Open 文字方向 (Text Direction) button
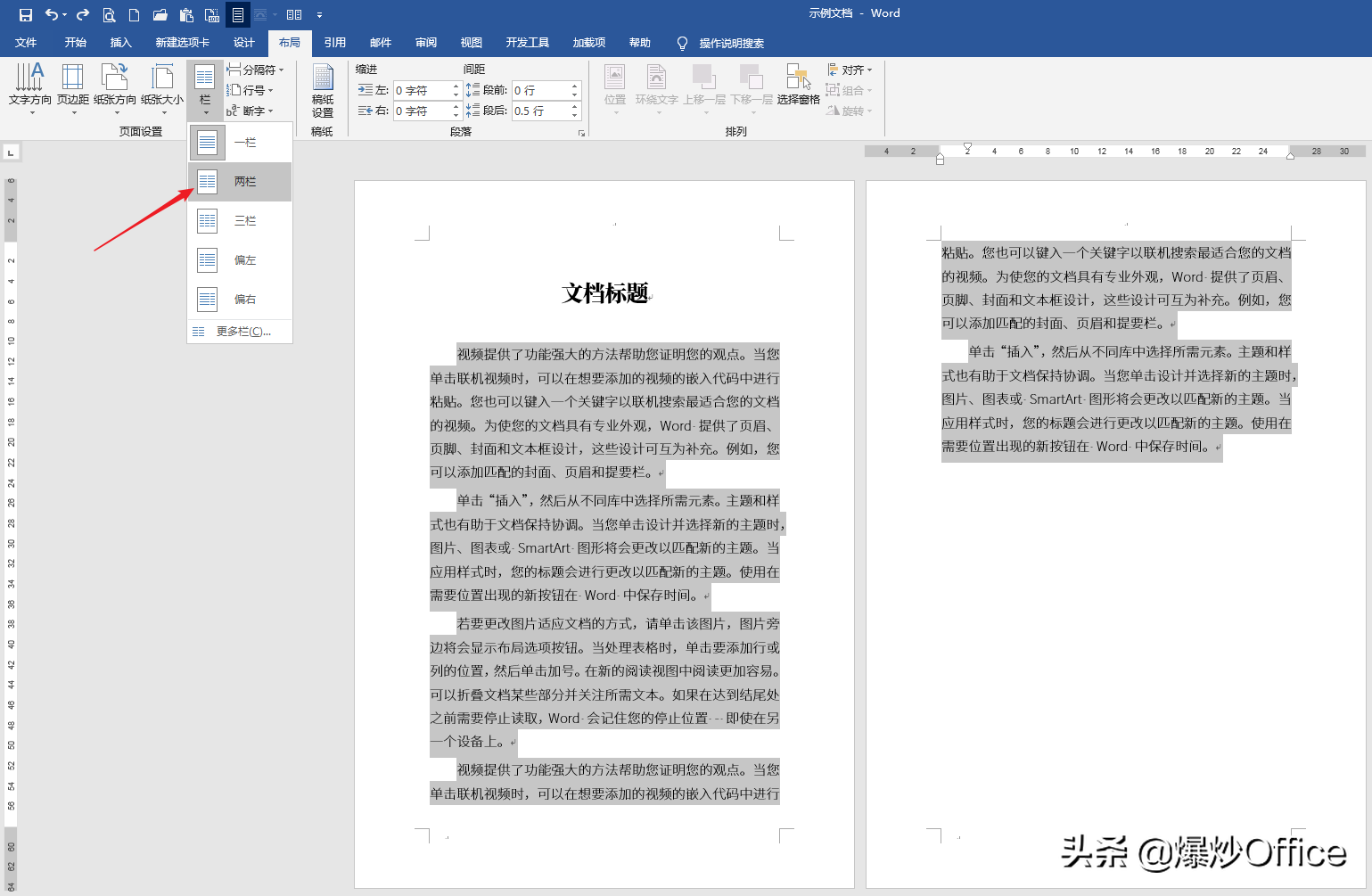The image size is (1372, 896). coord(30,89)
